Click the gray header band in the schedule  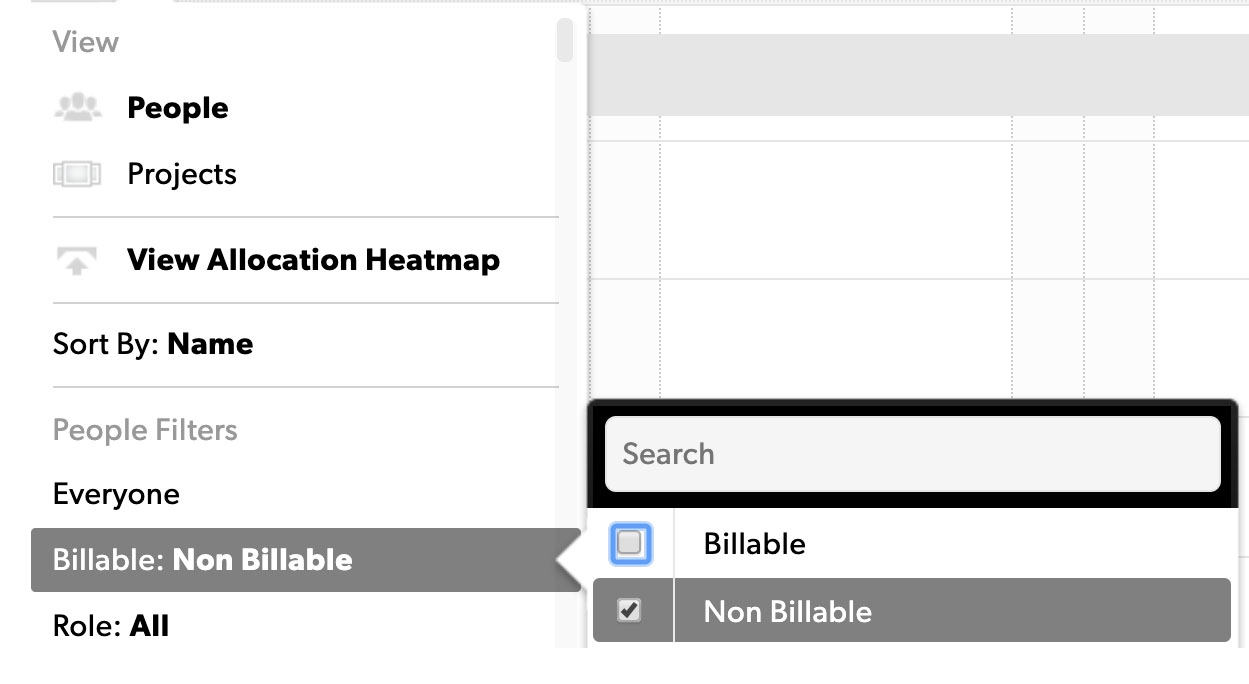click(x=918, y=75)
